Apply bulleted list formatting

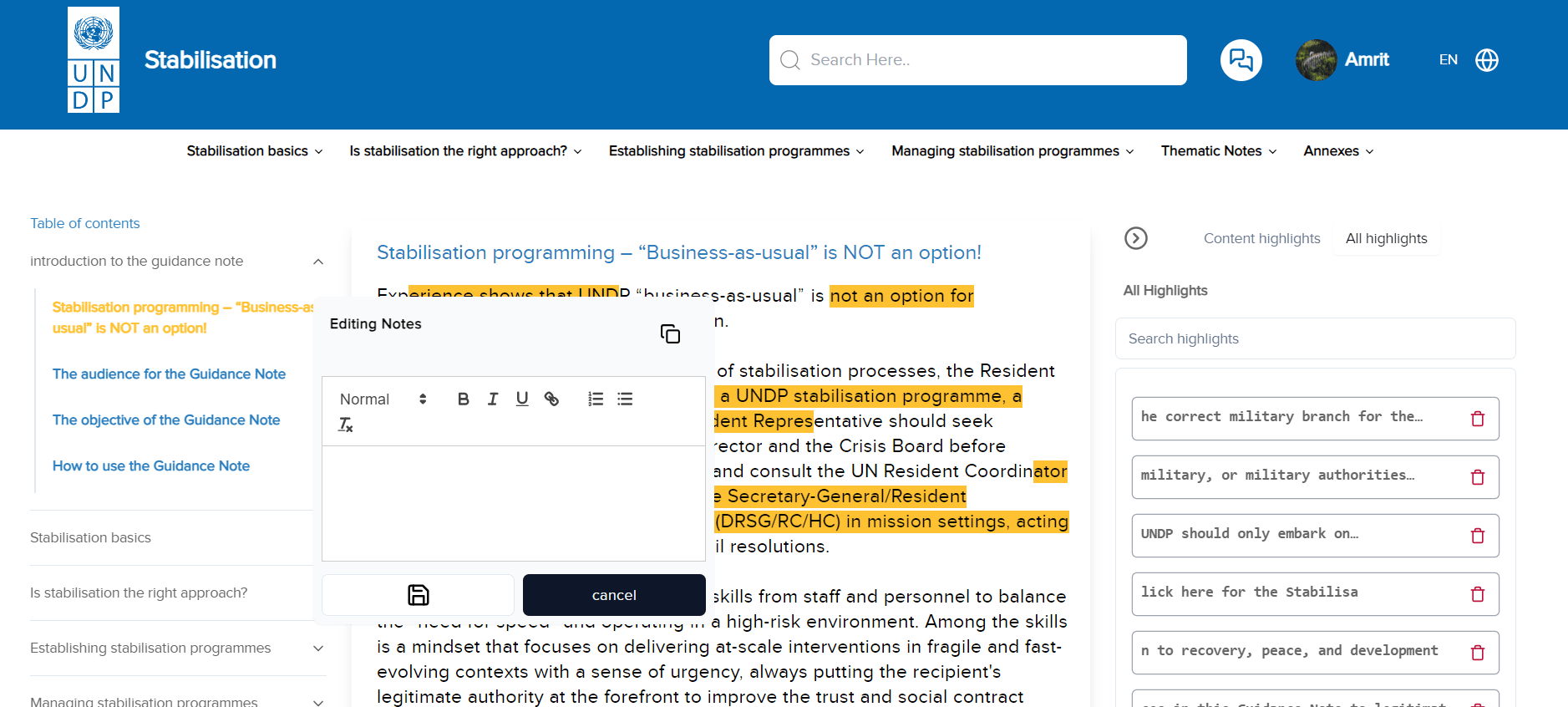tap(625, 399)
